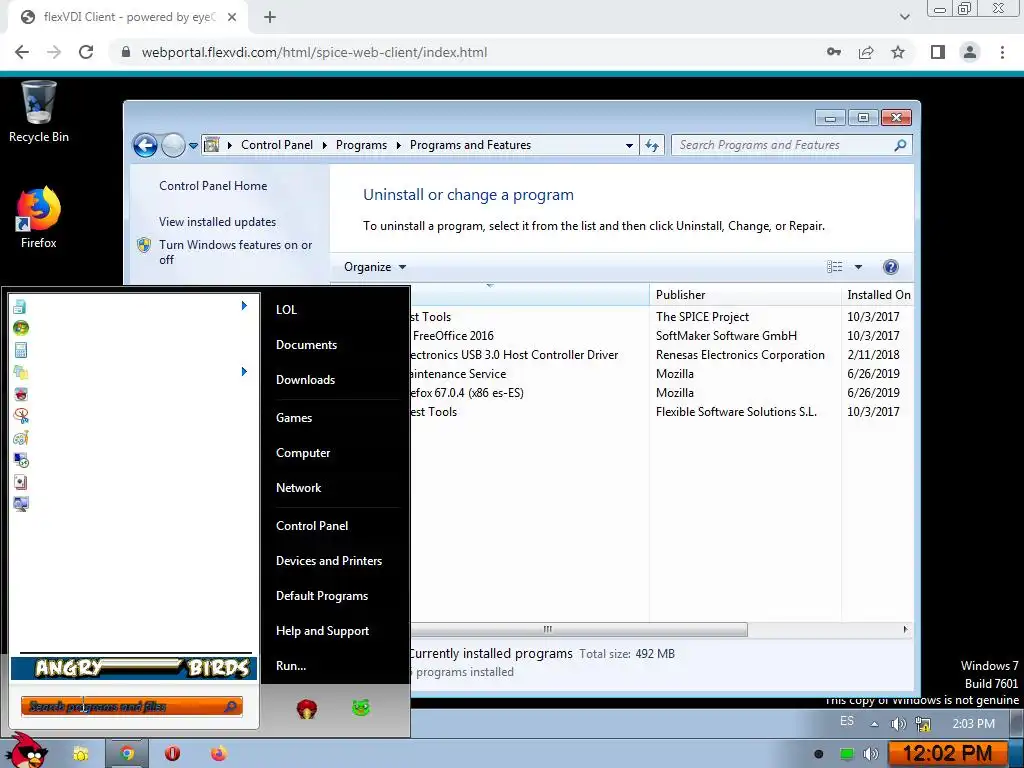The height and width of the screenshot is (768, 1024).
Task: Click the Firefox icon in the taskbar
Action: coord(218,754)
